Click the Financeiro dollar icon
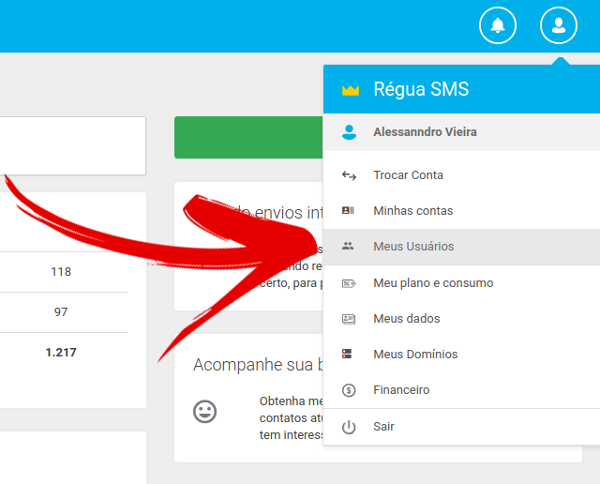 349,390
